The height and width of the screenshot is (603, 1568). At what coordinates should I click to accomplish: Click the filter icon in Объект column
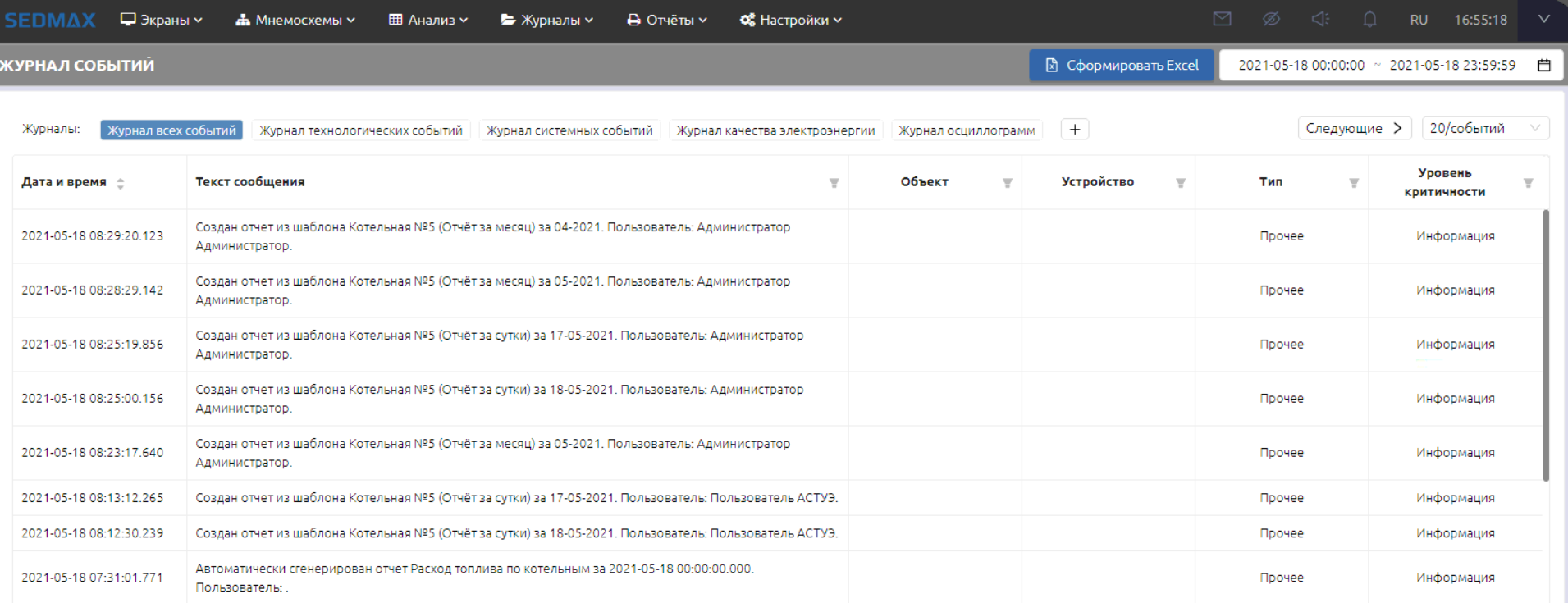(x=1007, y=183)
